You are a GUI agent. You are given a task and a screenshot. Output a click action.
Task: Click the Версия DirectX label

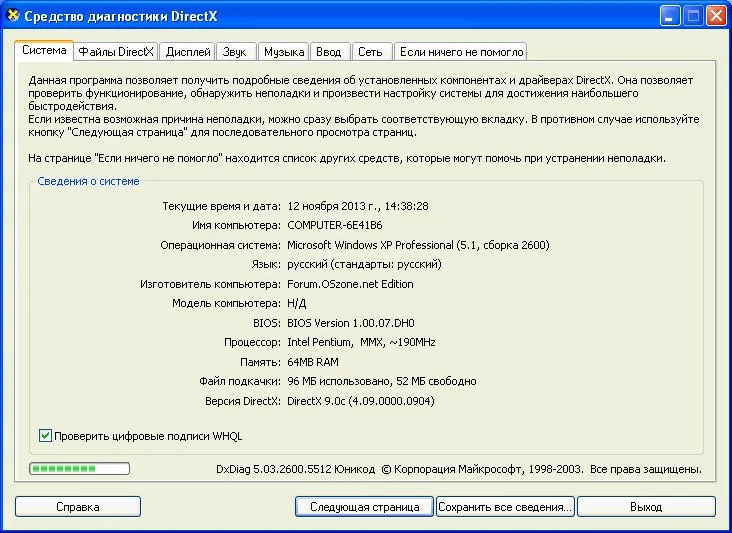pos(243,401)
